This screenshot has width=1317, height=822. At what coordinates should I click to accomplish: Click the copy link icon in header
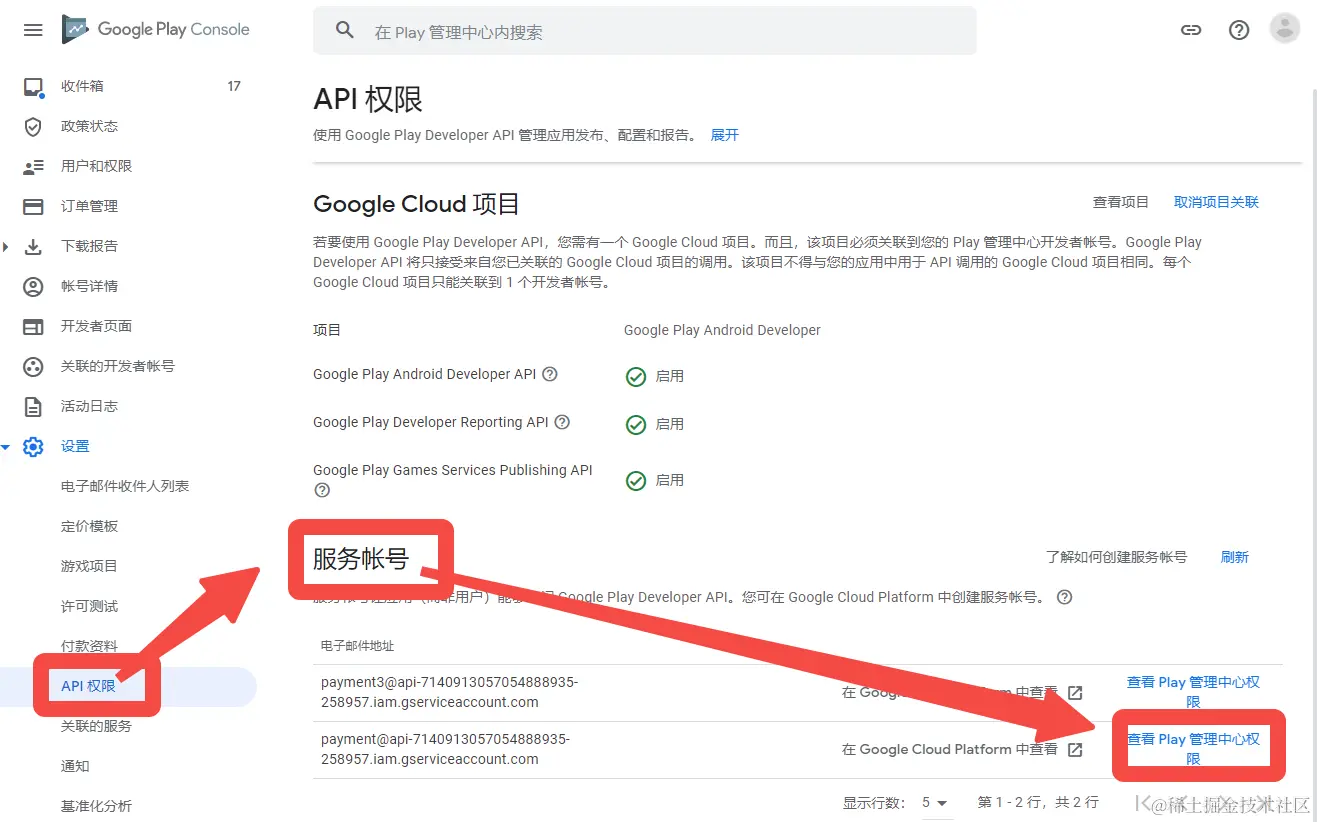coord(1190,30)
